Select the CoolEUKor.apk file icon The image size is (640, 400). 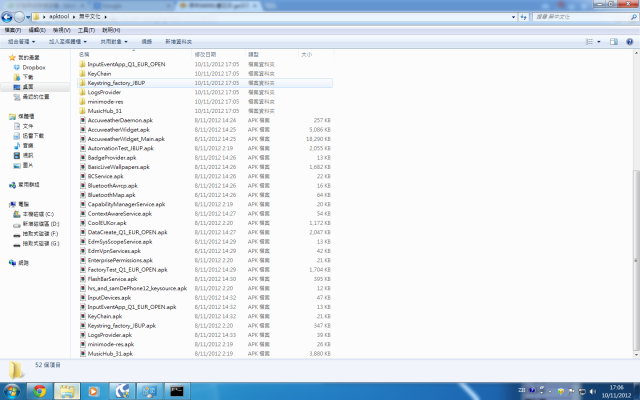[83, 223]
